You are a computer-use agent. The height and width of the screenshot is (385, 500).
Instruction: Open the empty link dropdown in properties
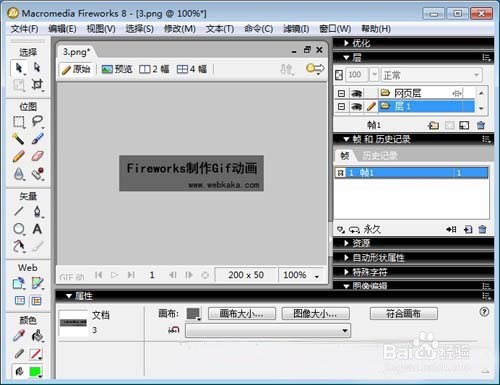click(268, 331)
